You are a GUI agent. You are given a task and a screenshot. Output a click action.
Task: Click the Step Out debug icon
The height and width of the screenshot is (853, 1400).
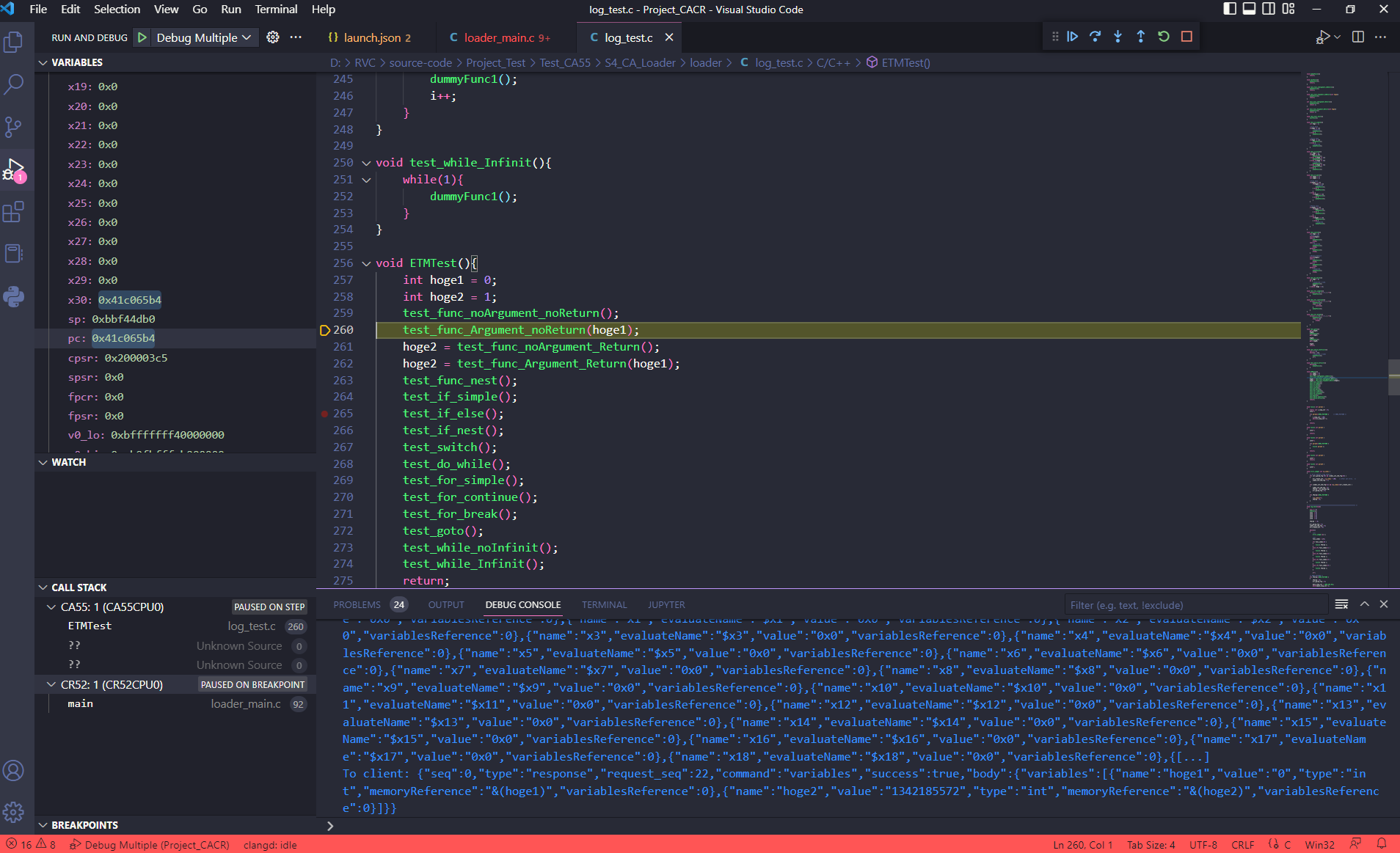1140,37
